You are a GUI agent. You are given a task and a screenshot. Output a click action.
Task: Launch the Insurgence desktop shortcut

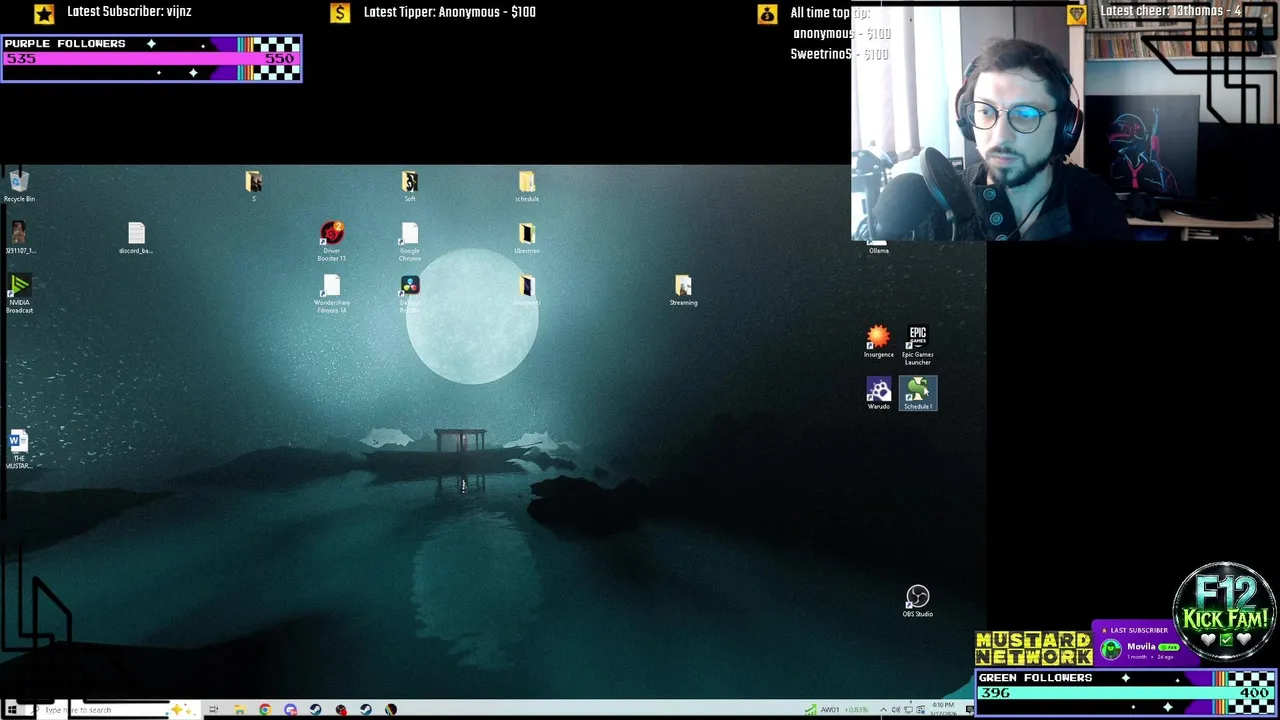point(878,341)
